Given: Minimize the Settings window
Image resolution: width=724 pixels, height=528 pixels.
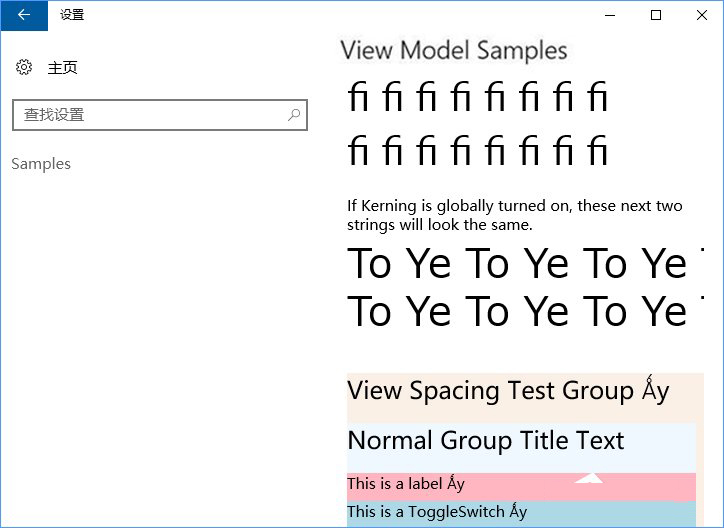Looking at the screenshot, I should pos(610,15).
